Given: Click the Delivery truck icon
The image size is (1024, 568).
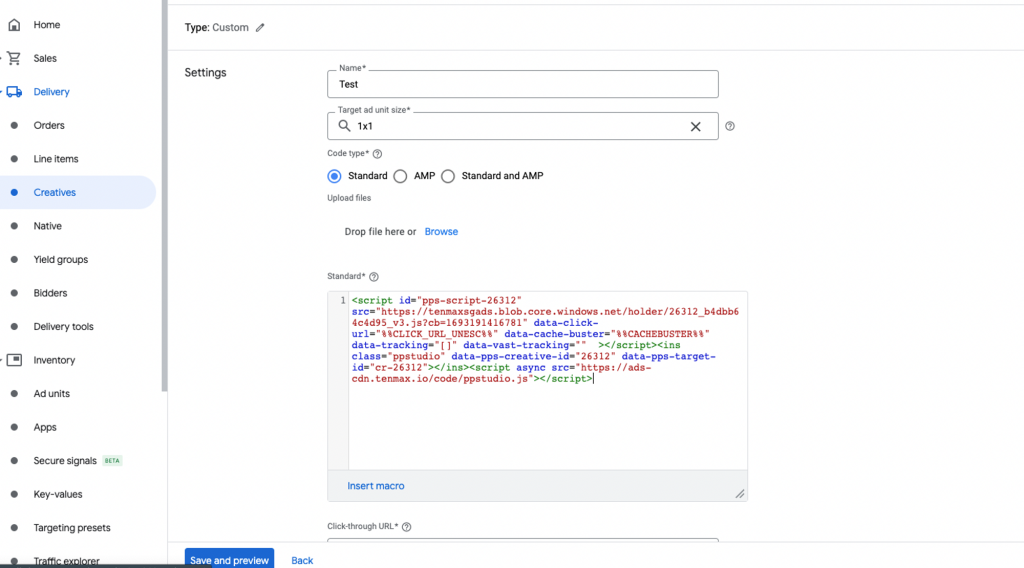Looking at the screenshot, I should pos(15,92).
